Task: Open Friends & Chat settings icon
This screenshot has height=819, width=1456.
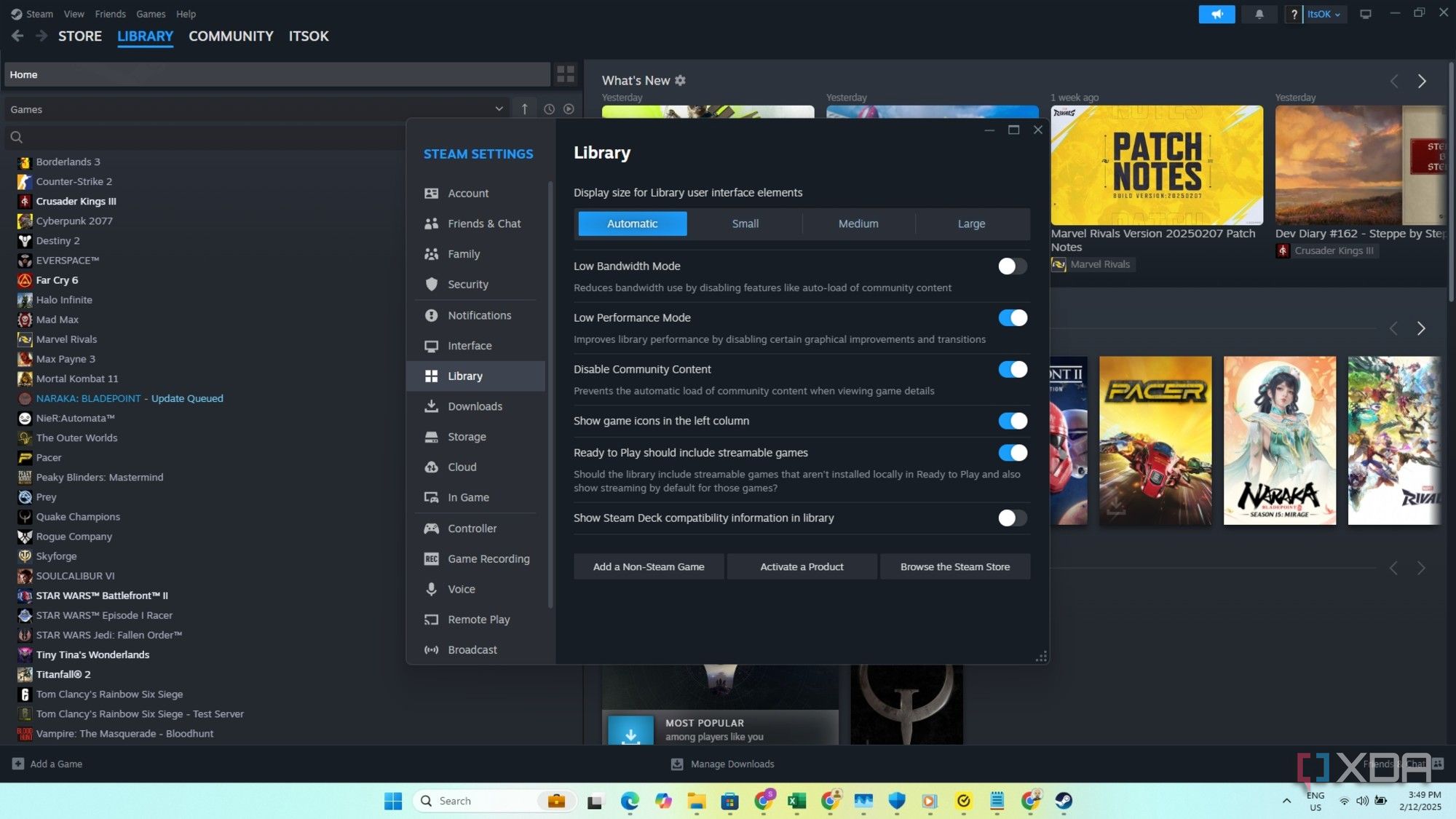Action: (x=431, y=223)
